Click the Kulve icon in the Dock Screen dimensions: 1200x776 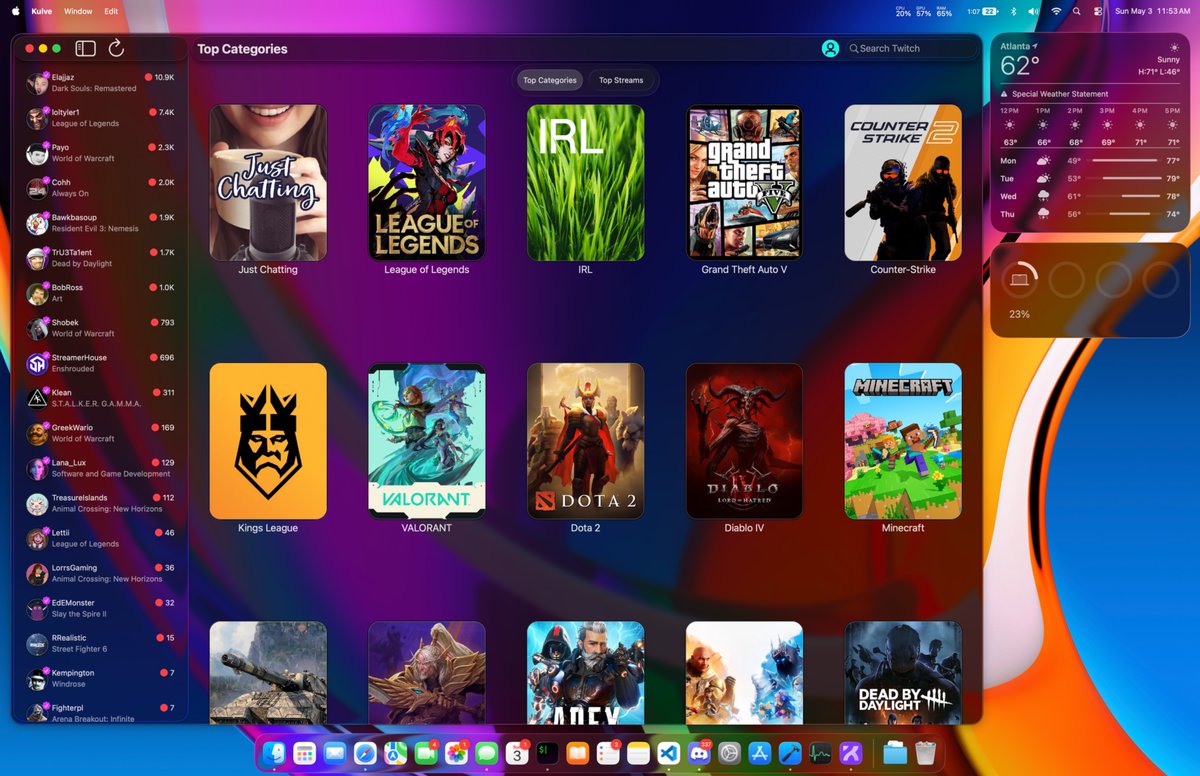tap(851, 754)
